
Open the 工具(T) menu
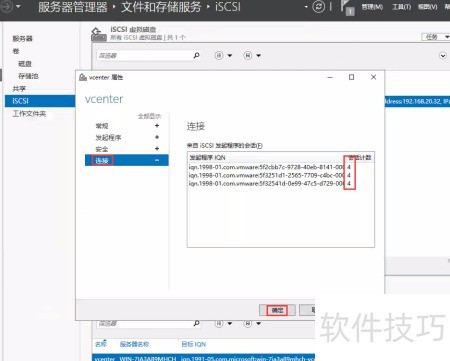coord(401,7)
